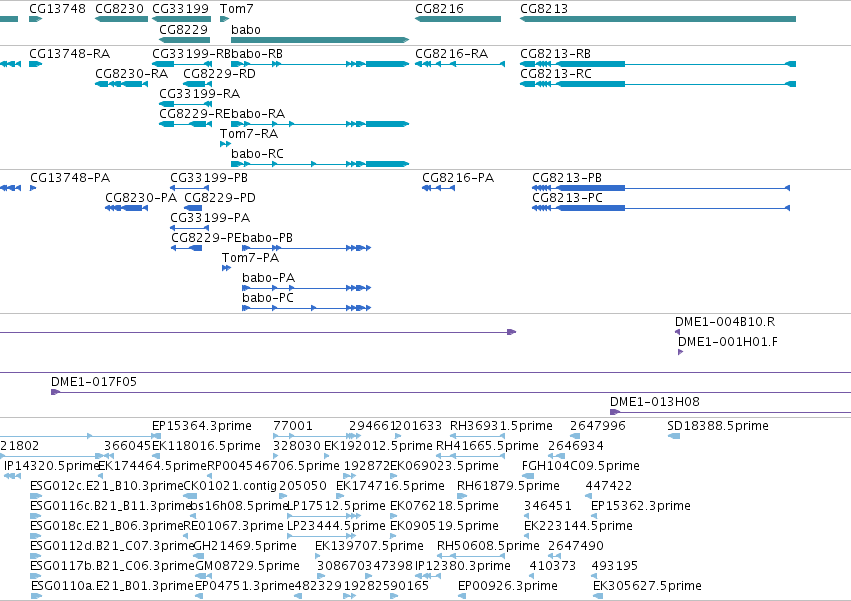
Task: Select the CG33199-PA protein label
Action: (210, 218)
